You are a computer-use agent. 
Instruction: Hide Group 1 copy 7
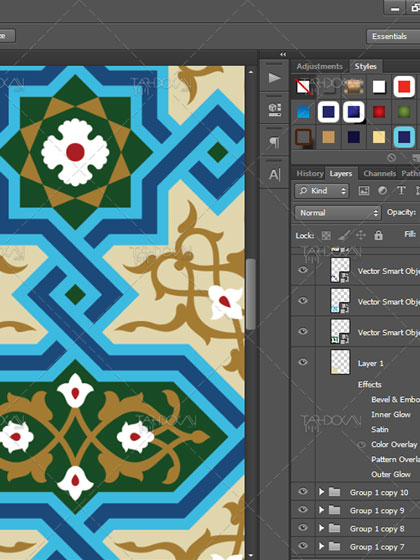tap(303, 546)
